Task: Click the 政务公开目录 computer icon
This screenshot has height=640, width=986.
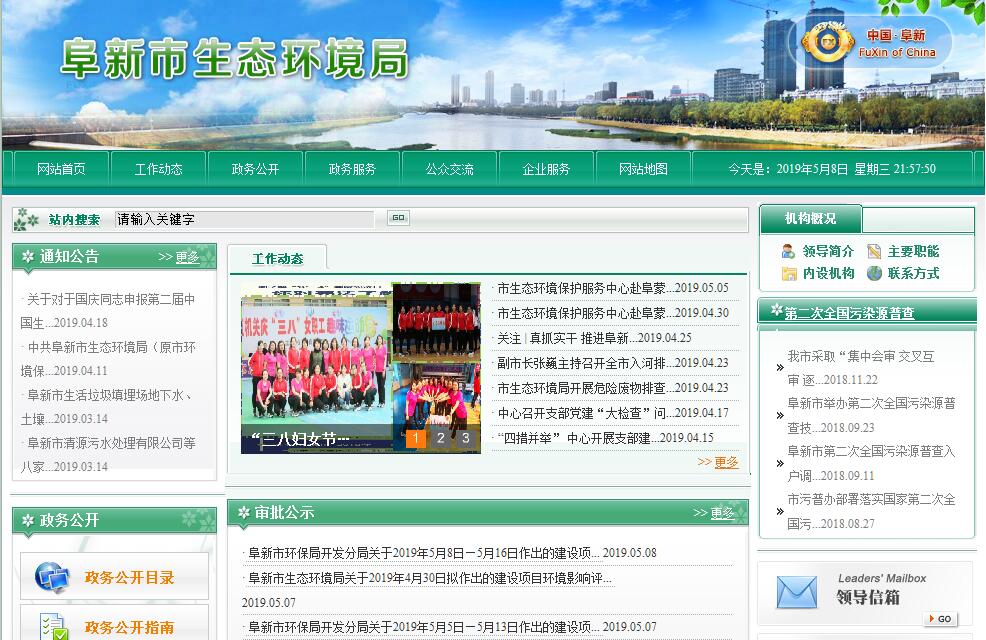Action: click(x=51, y=577)
